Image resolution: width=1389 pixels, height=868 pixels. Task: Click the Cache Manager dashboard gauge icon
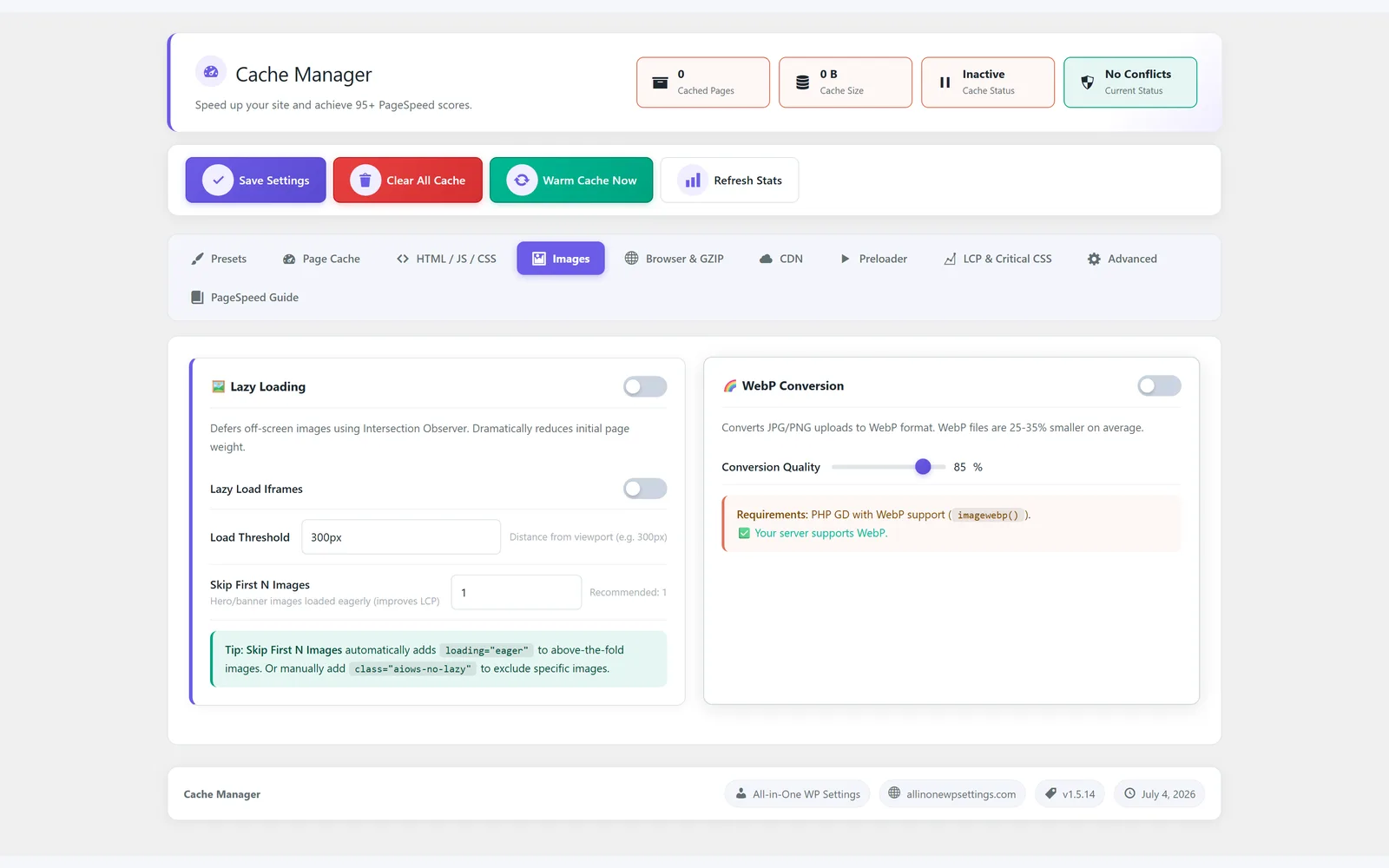[x=211, y=72]
